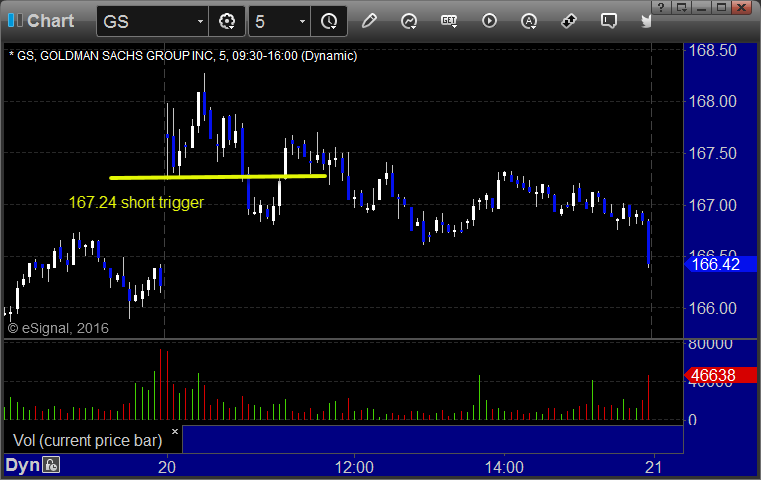Click the 166.00 price axis label
Viewport: 761px width, 480px height.
click(712, 308)
